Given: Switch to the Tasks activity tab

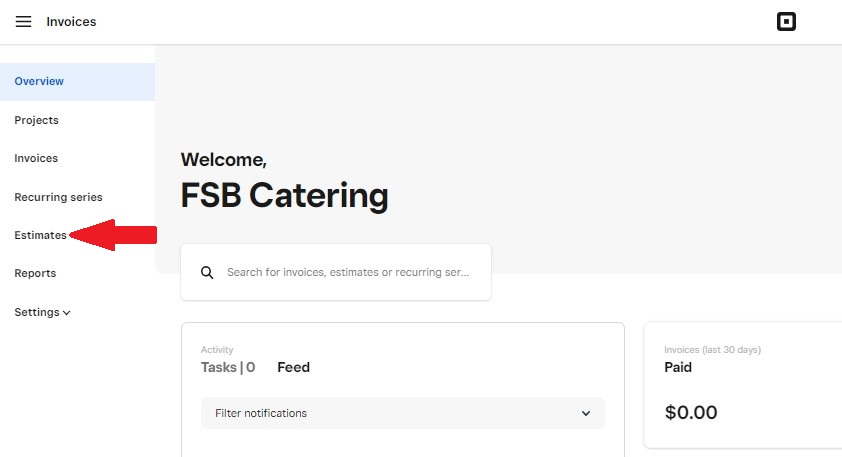Looking at the screenshot, I should pyautogui.click(x=228, y=367).
